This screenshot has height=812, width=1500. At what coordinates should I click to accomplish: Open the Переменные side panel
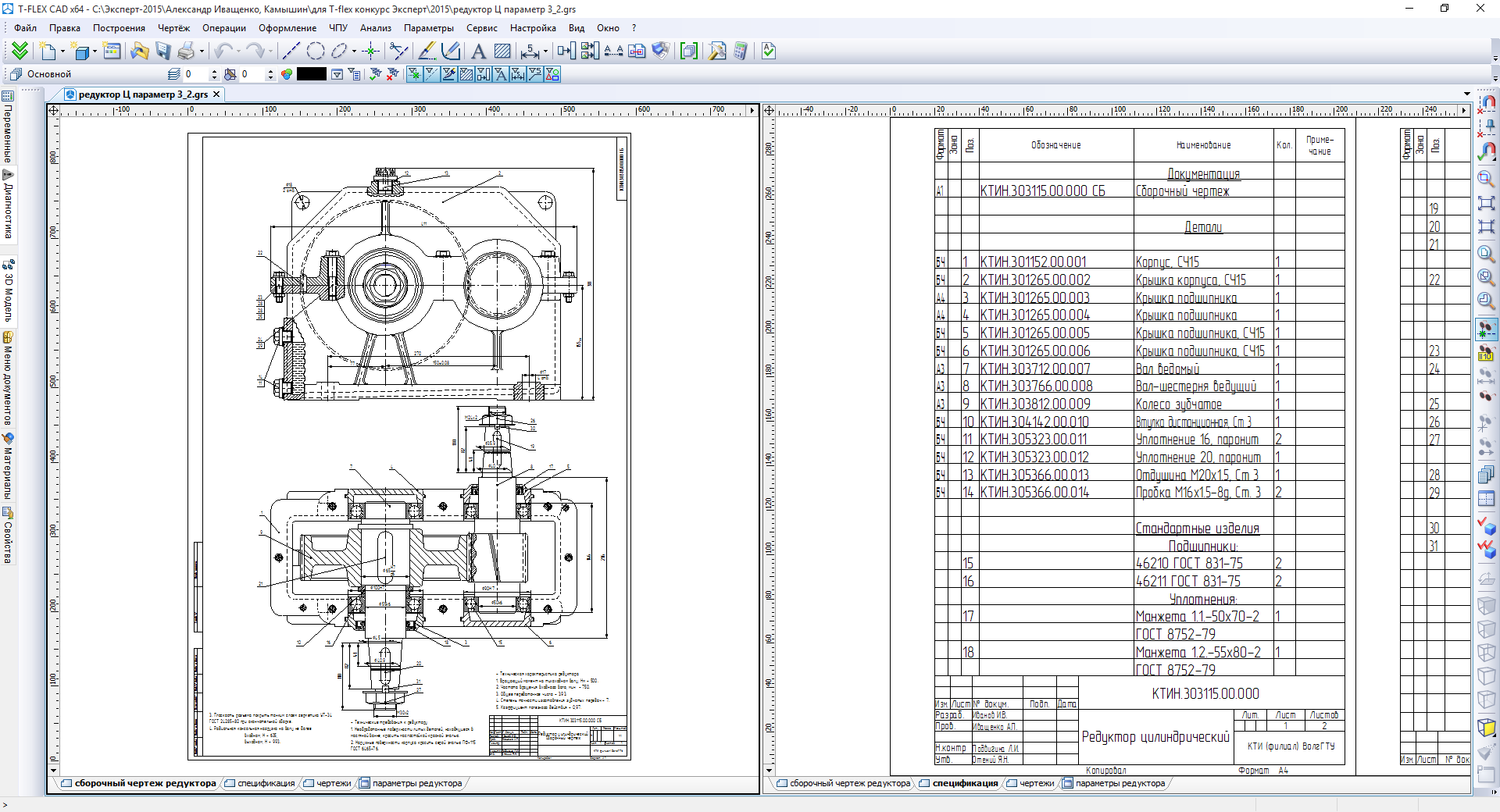tap(8, 127)
